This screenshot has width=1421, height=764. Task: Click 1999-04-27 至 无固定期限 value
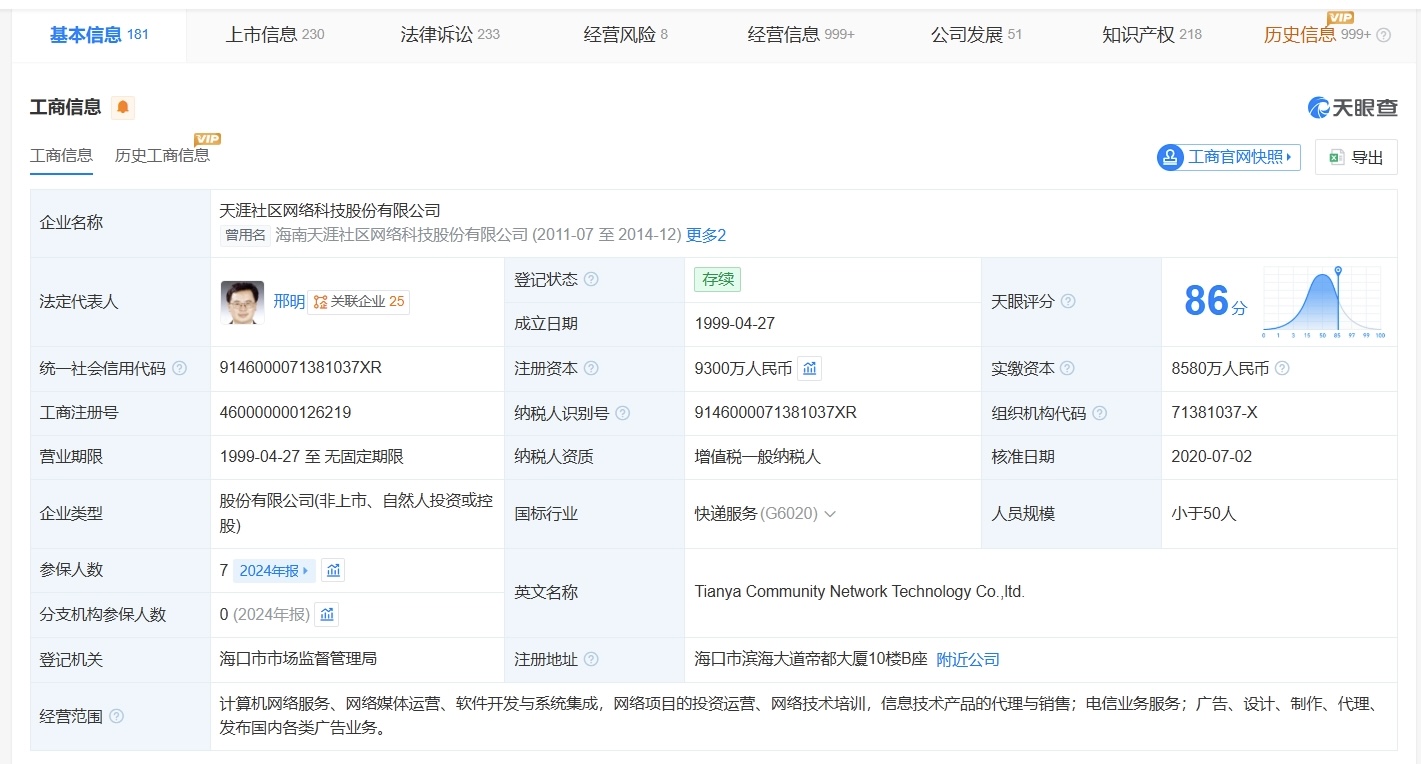[x=312, y=457]
